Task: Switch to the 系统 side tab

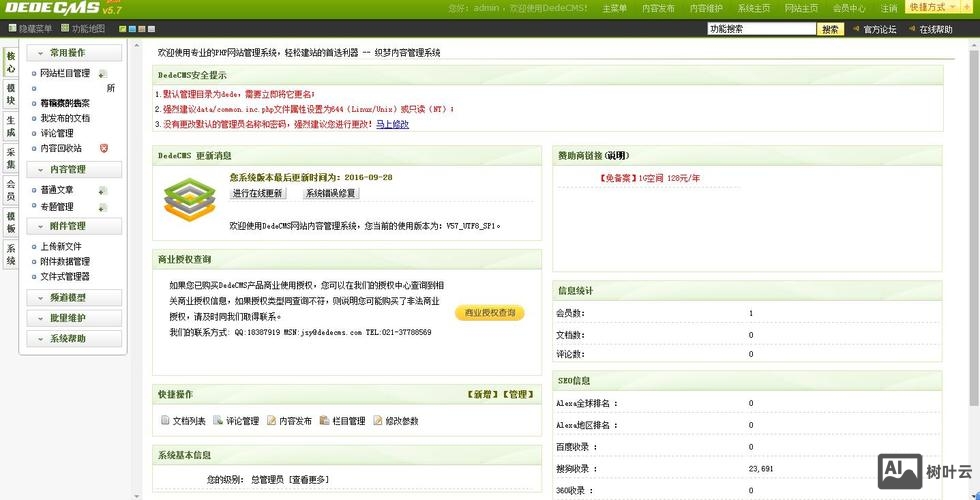Action: [x=11, y=255]
